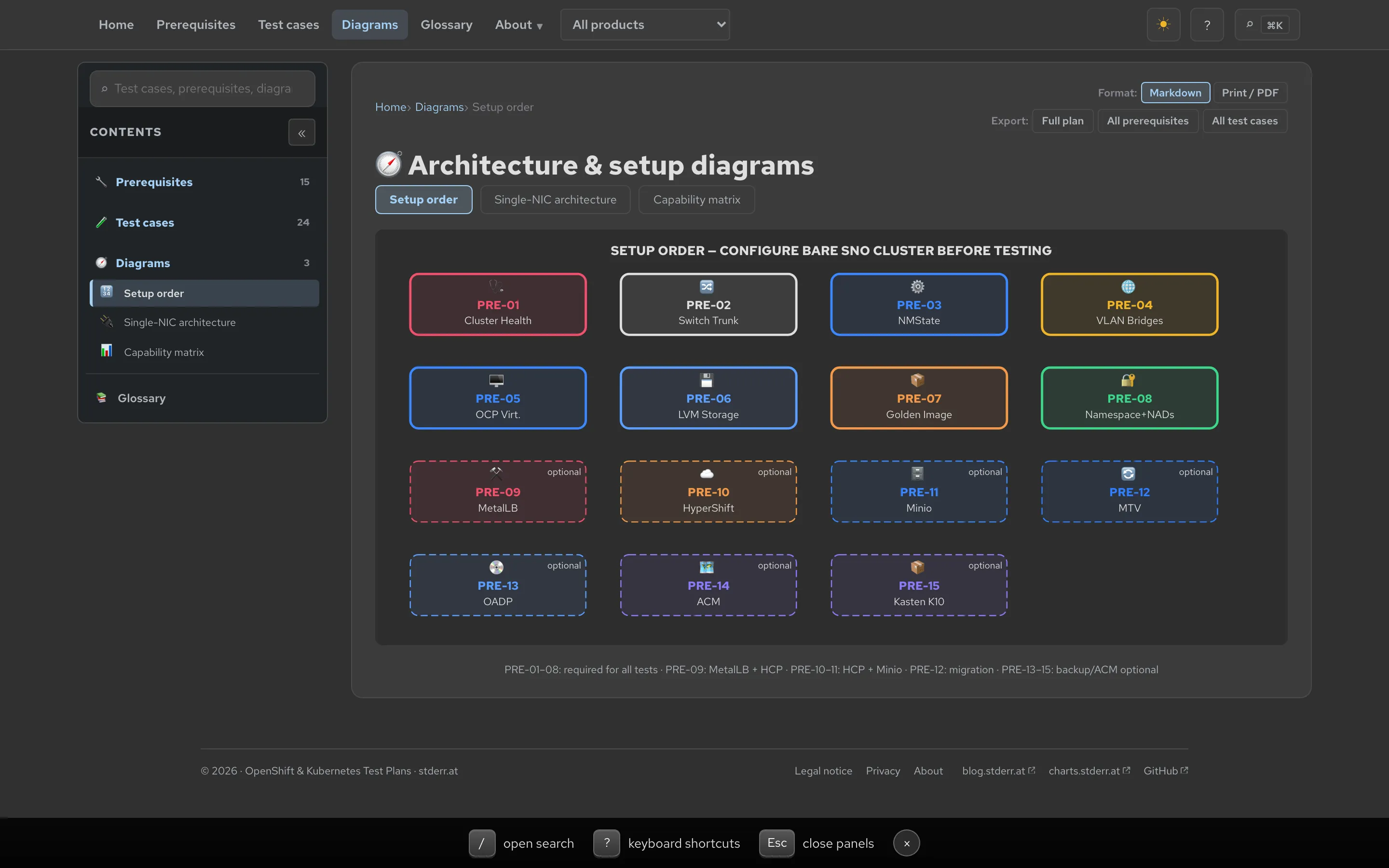This screenshot has height=868, width=1389.
Task: Click the numbers icon beside Setup order
Action: pyautogui.click(x=107, y=292)
